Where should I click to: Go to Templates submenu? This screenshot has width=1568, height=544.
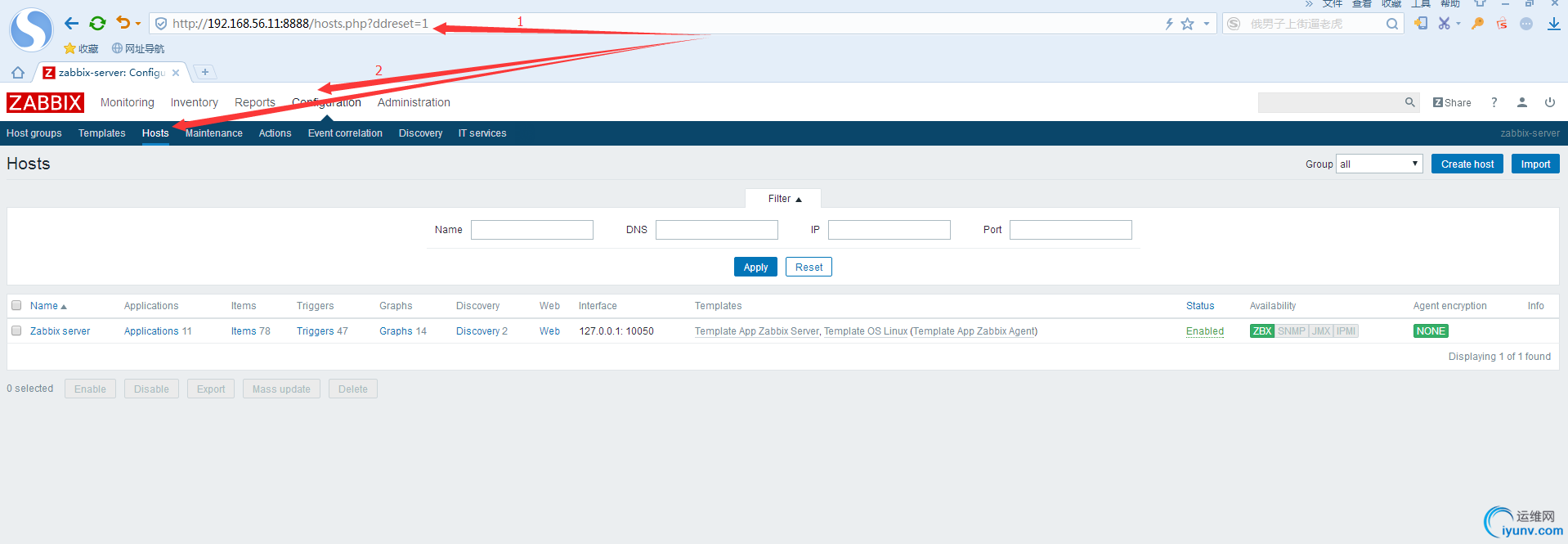[x=102, y=133]
